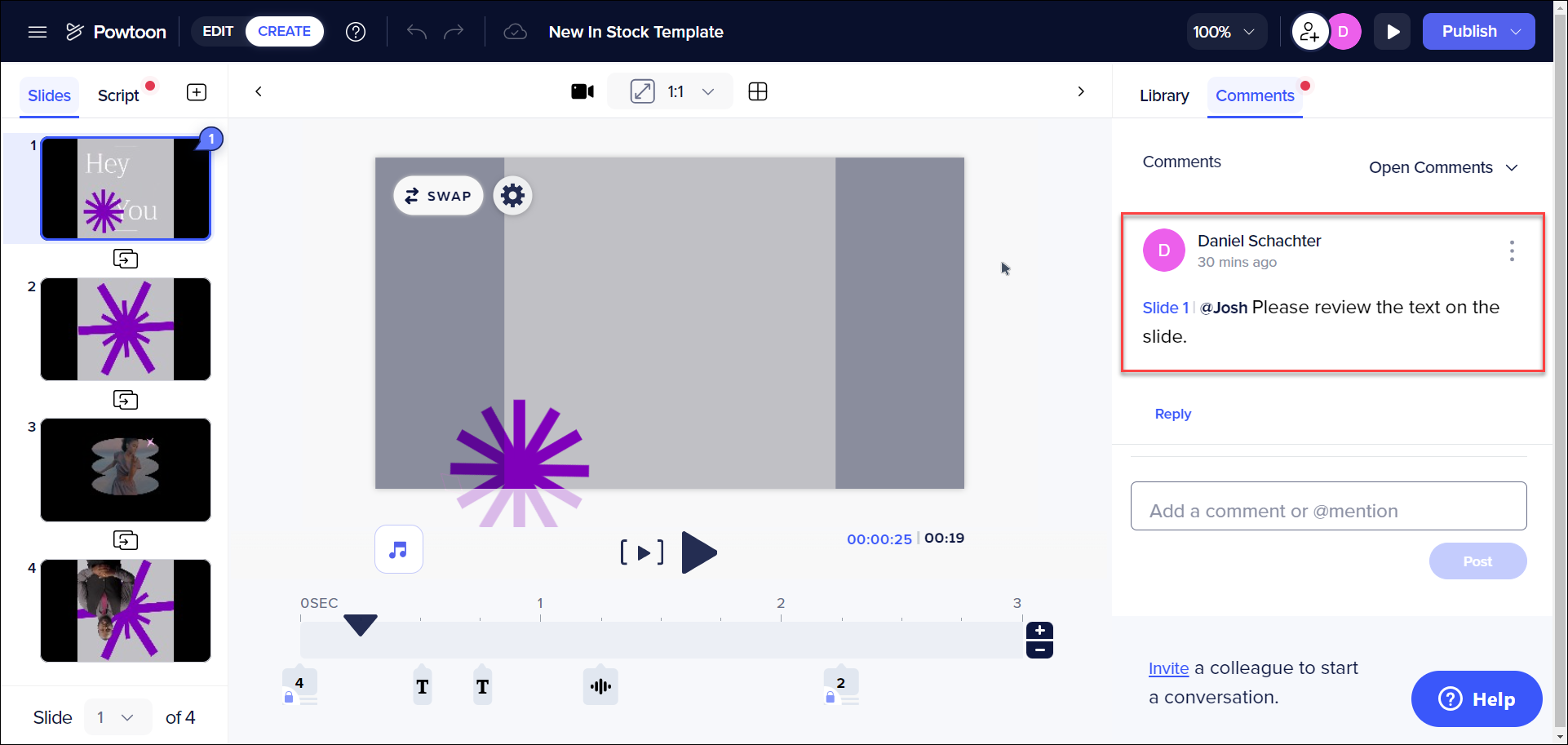Toggle the grid layout icon

[x=758, y=91]
